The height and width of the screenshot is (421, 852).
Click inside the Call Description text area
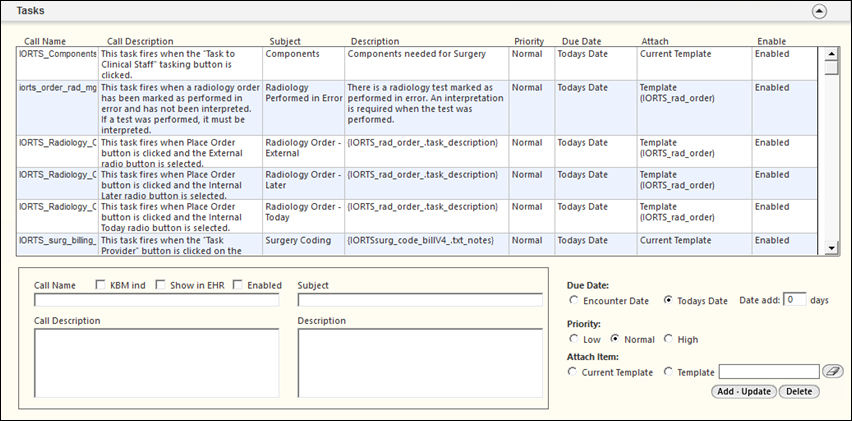[156, 363]
